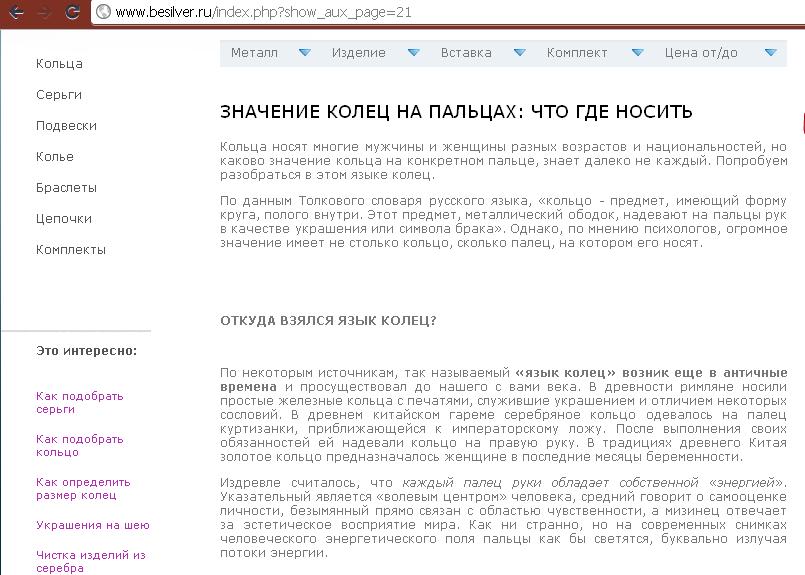Open the Вставка filter dropdown

pyautogui.click(x=466, y=52)
